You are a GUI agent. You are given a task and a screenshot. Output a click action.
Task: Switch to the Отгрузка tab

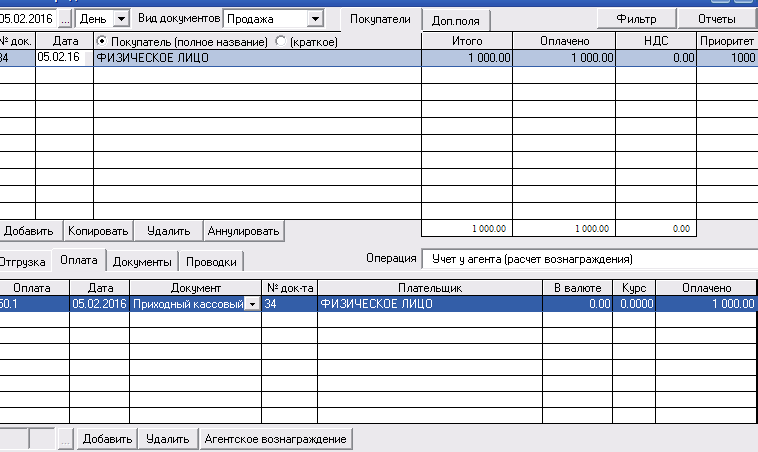coord(22,262)
